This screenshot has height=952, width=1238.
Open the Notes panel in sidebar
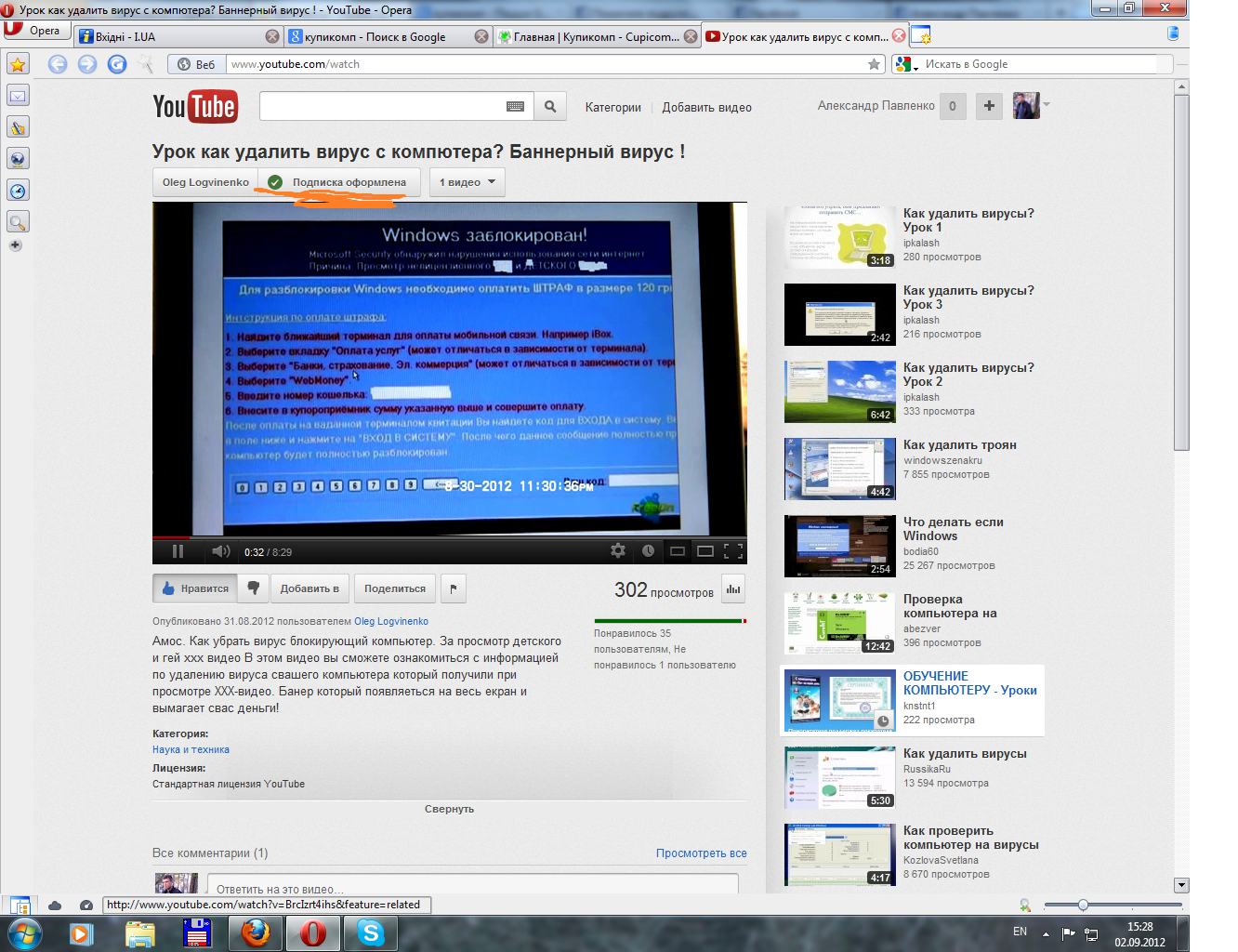(x=18, y=127)
